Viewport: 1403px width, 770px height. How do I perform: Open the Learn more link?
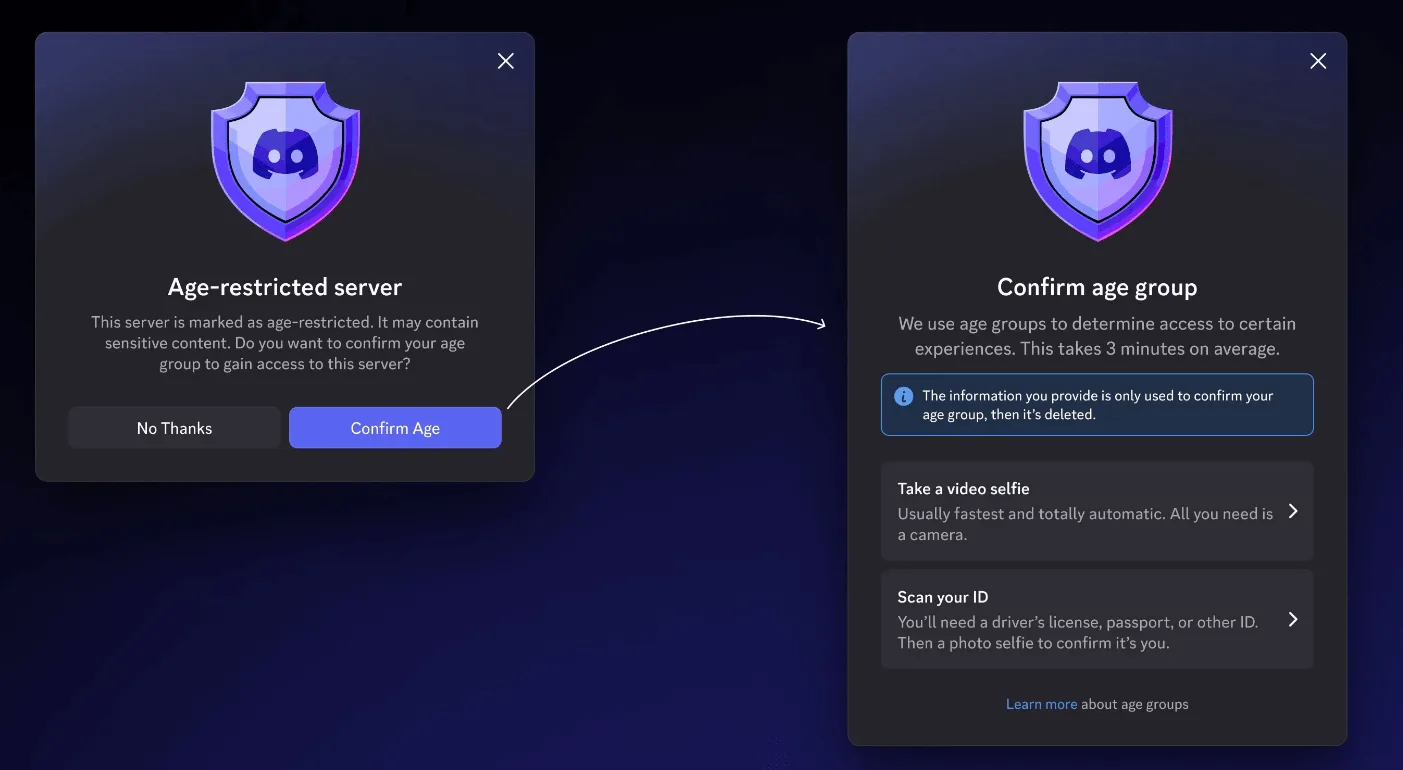pyautogui.click(x=1041, y=704)
